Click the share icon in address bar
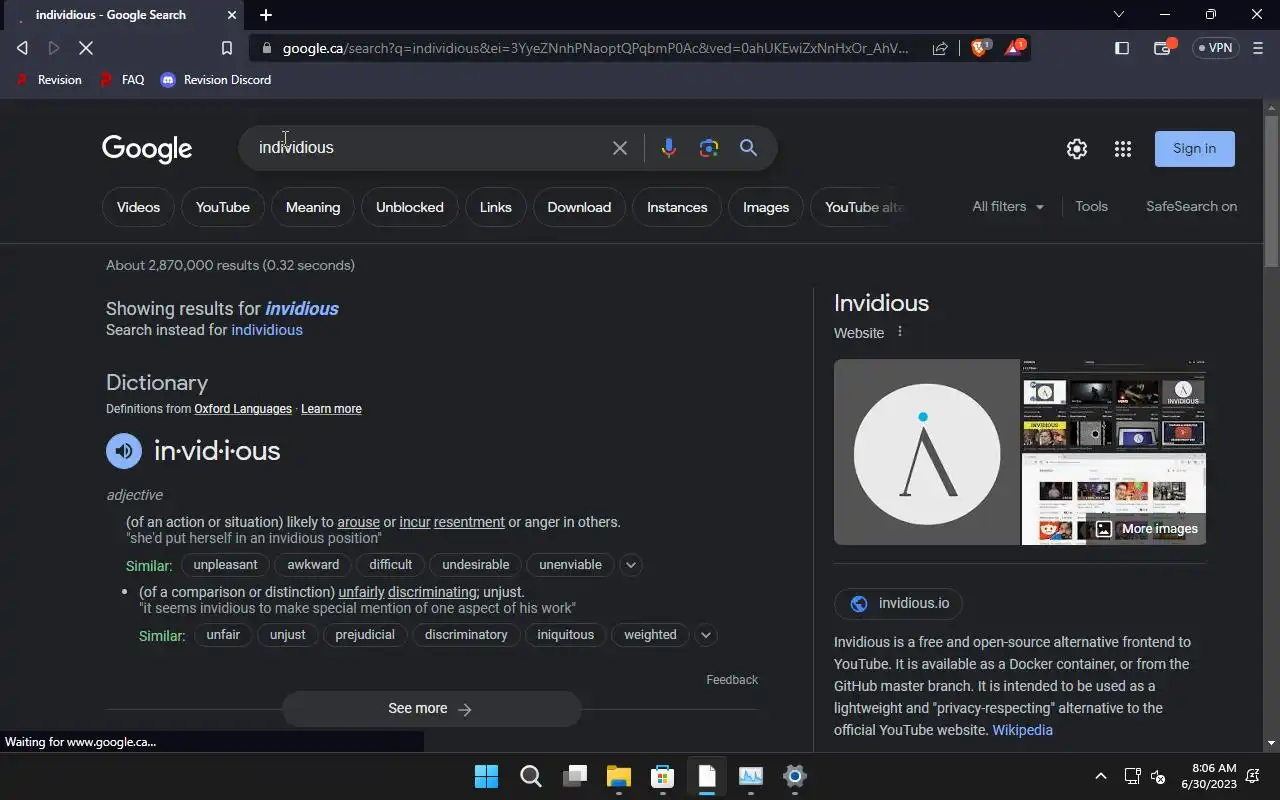1280x800 pixels. coord(940,48)
